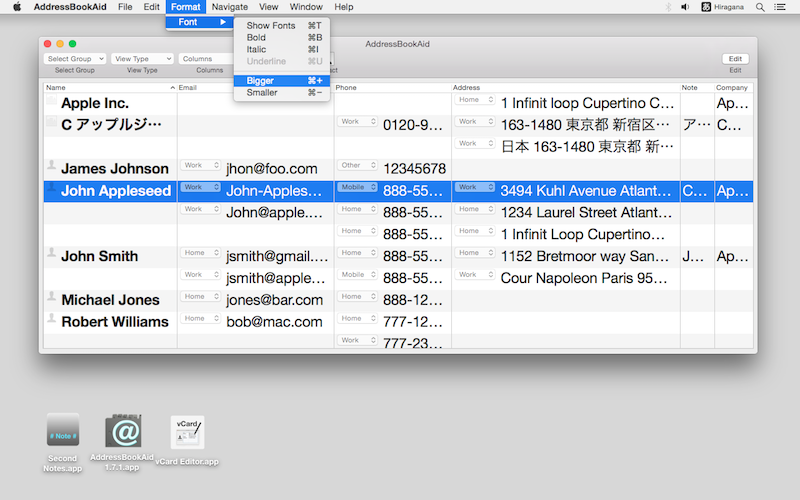
Task: Choose Smaller from the Font submenu
Action: (x=282, y=92)
